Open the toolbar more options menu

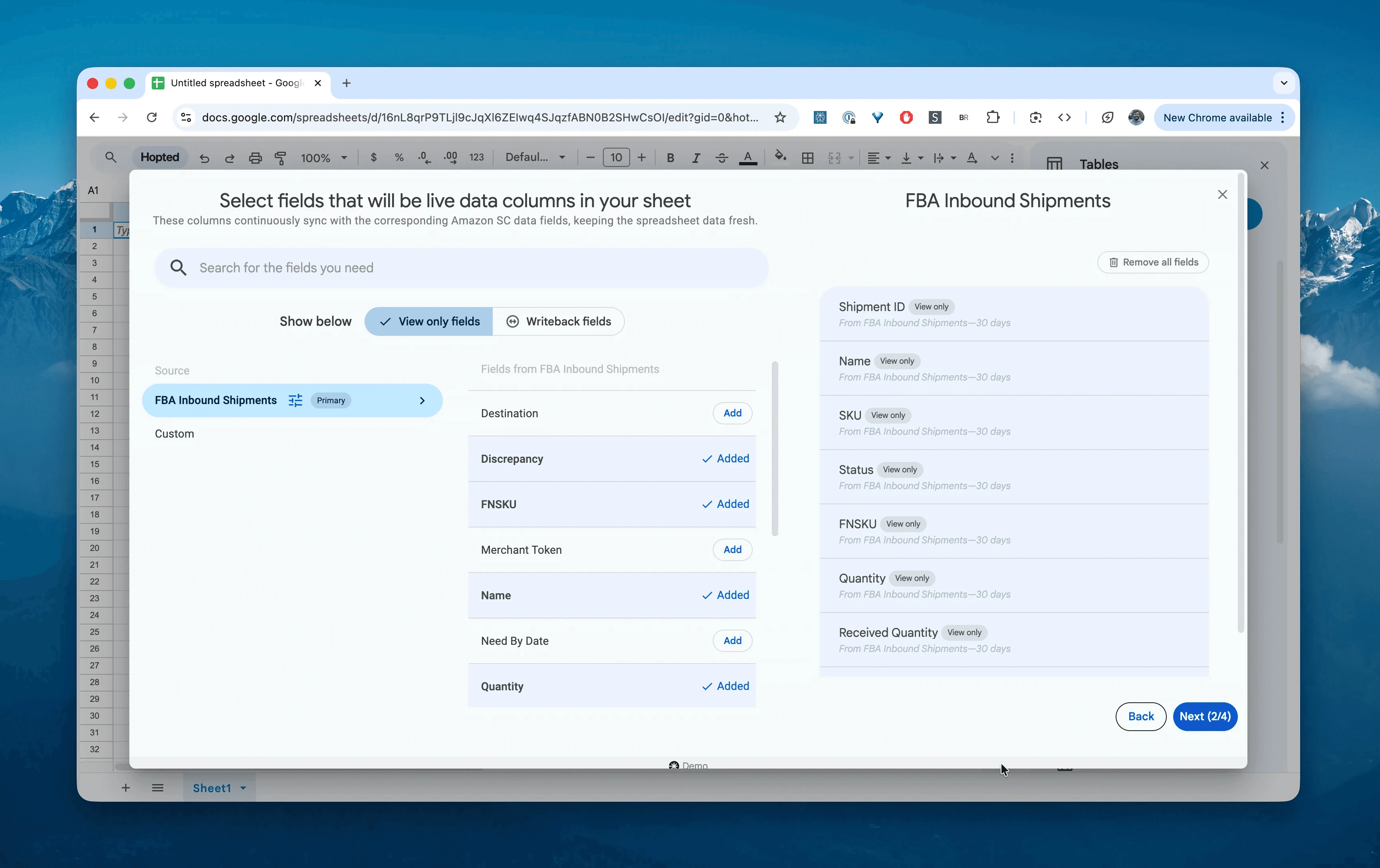(x=1012, y=158)
